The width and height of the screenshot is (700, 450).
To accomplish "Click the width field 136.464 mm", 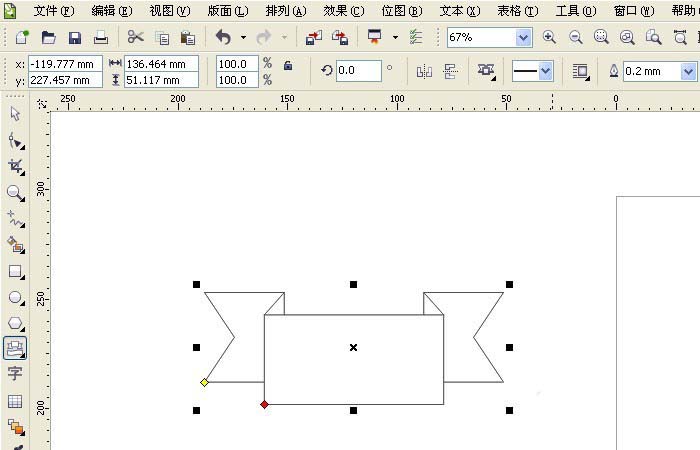I will [161, 64].
